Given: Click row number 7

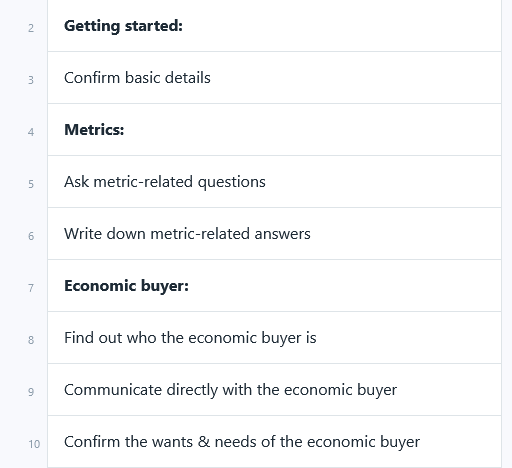Looking at the screenshot, I should 31,288.
